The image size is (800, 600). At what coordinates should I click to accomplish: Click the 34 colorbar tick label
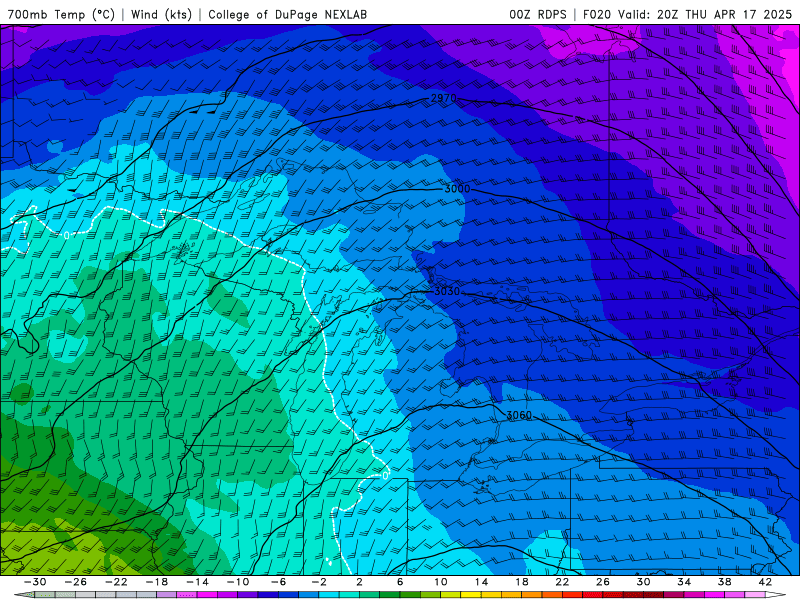coord(684,582)
